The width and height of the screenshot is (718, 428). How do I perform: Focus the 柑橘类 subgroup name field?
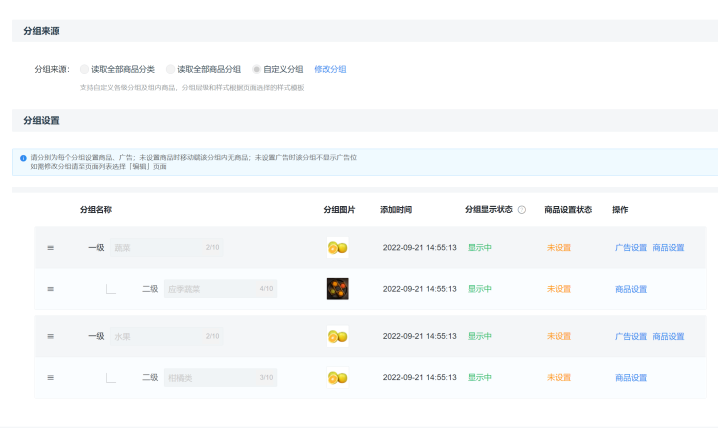pos(220,378)
